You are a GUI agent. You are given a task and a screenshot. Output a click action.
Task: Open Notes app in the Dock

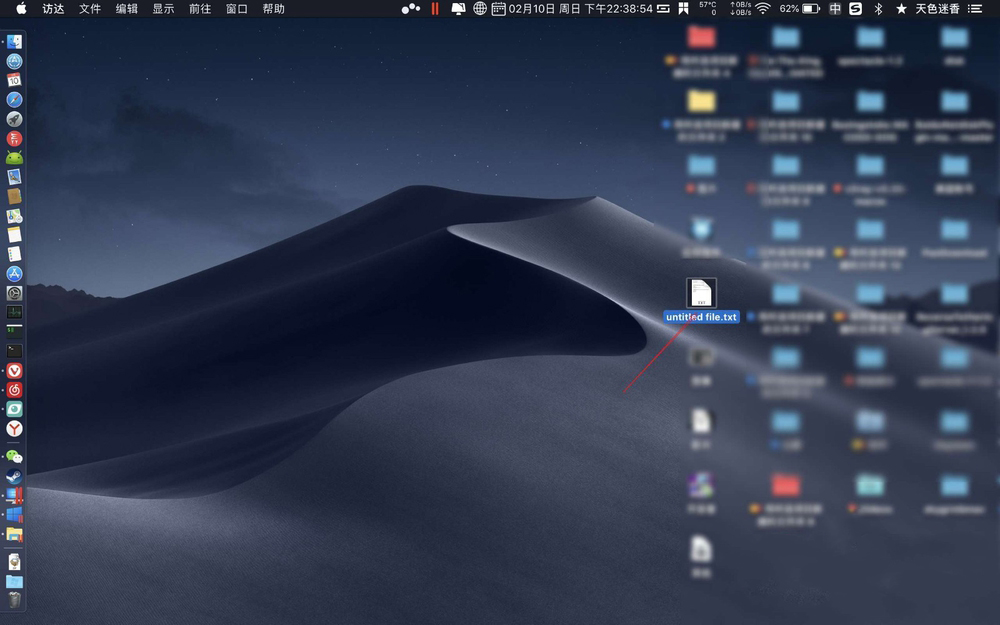point(14,235)
